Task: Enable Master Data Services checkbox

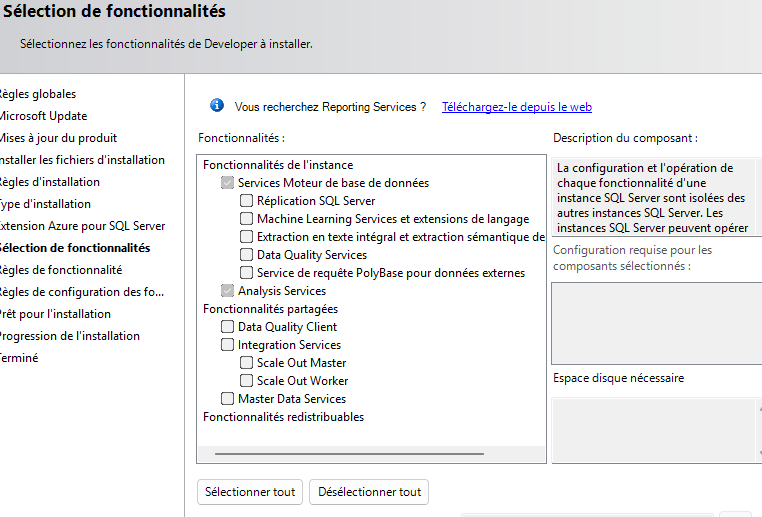Action: pyautogui.click(x=228, y=399)
